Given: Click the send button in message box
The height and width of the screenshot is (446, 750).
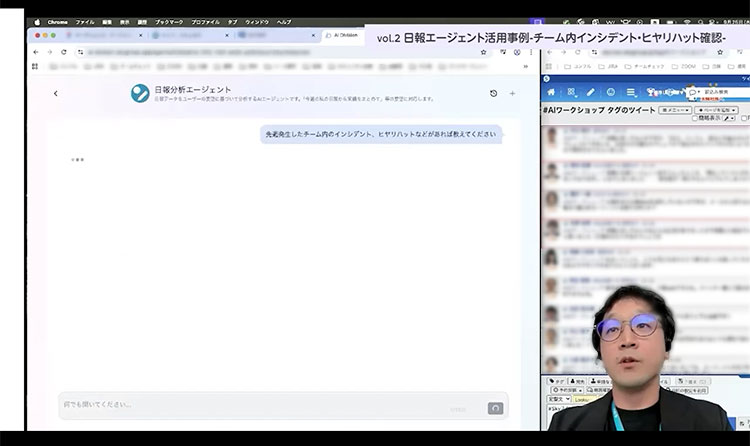Looking at the screenshot, I should tap(494, 408).
